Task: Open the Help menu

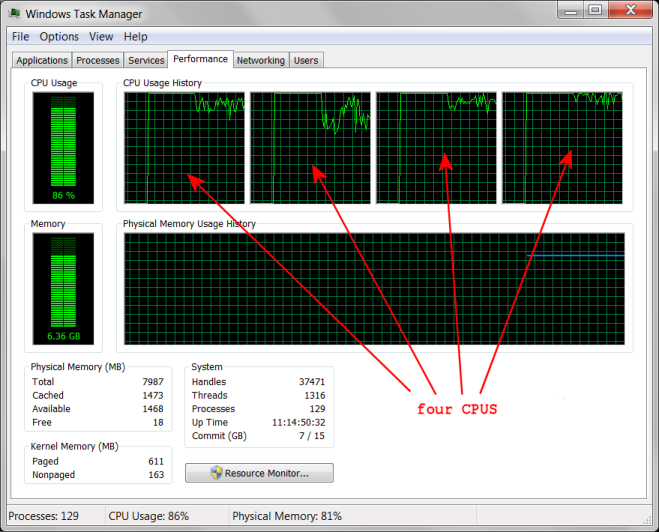Action: tap(135, 37)
